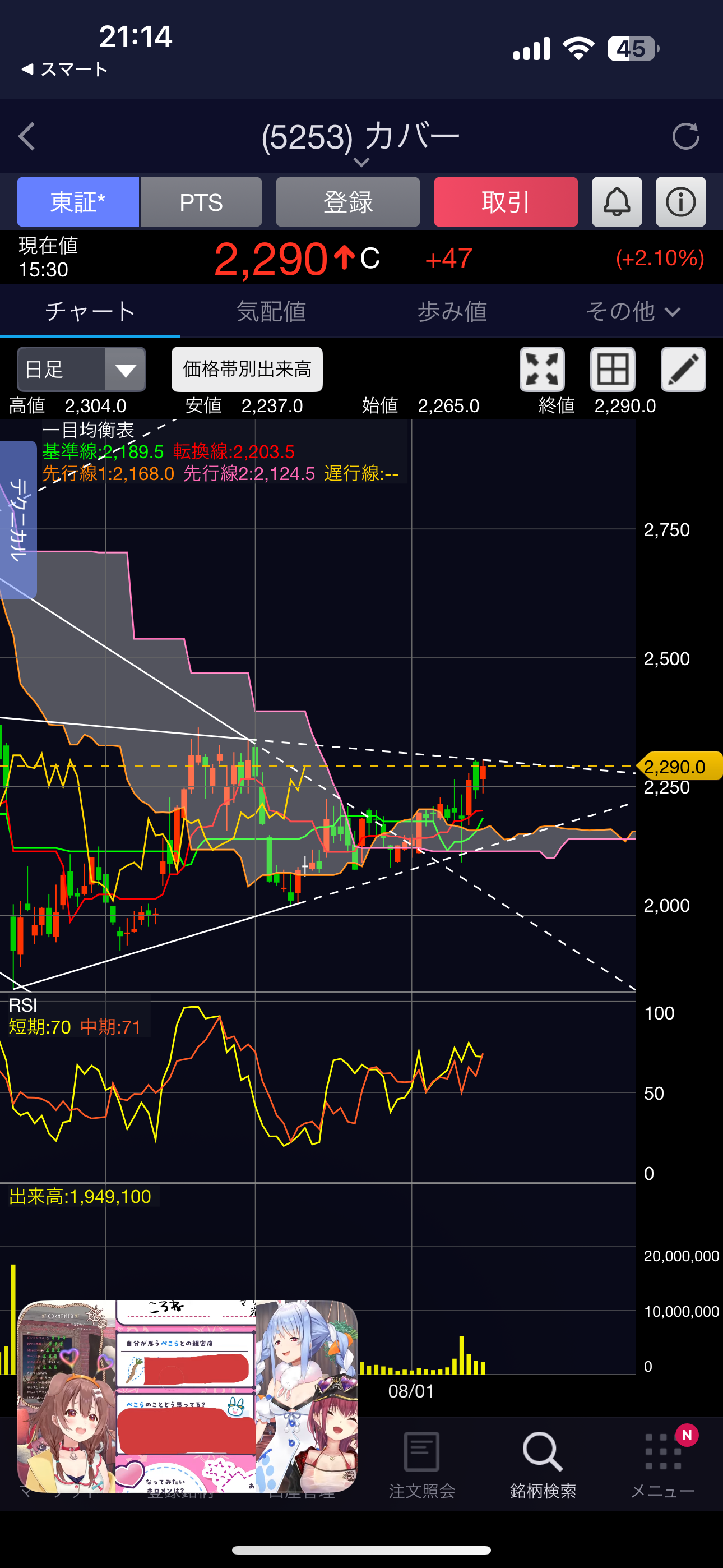This screenshot has width=723, height=1568.
Task: Tap the battery indicator in status bar
Action: pos(633,49)
